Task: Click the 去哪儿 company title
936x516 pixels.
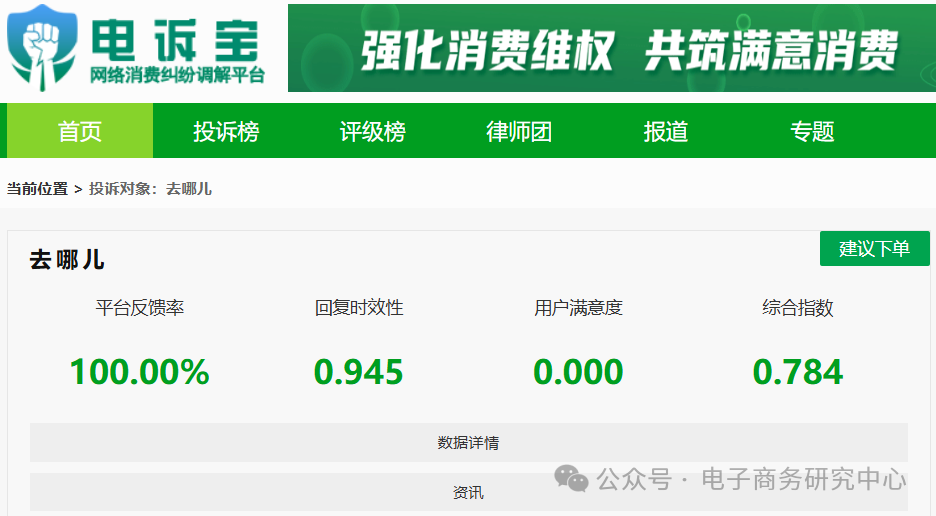Action: click(67, 260)
